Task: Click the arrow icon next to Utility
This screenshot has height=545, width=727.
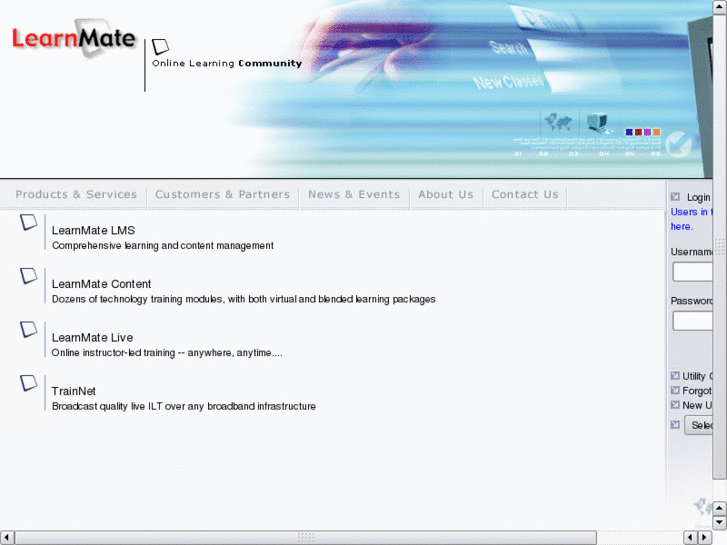Action: (675, 376)
